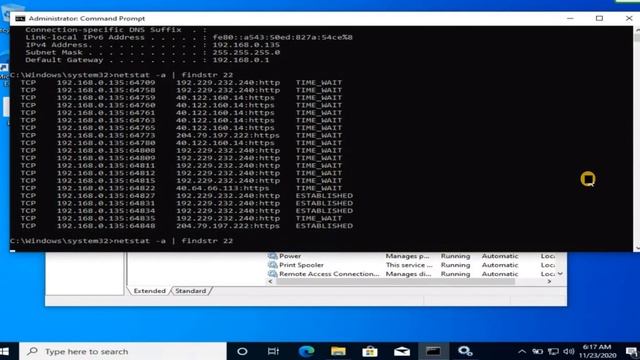The height and width of the screenshot is (360, 640).
Task: Select the Print Spooler service name
Action: tap(301, 265)
